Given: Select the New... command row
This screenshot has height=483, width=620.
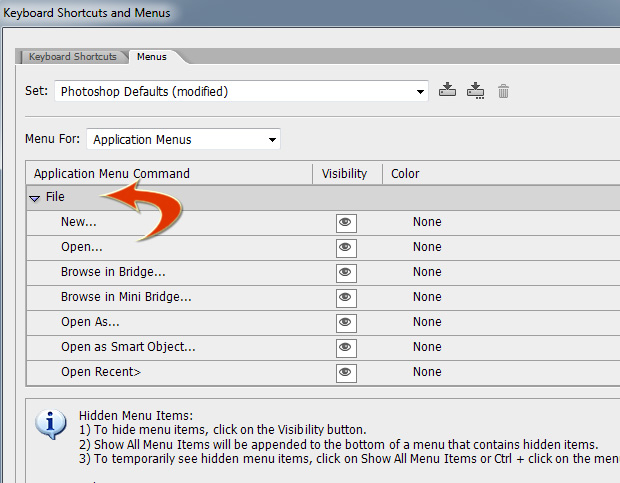Looking at the screenshot, I should click(x=79, y=222).
